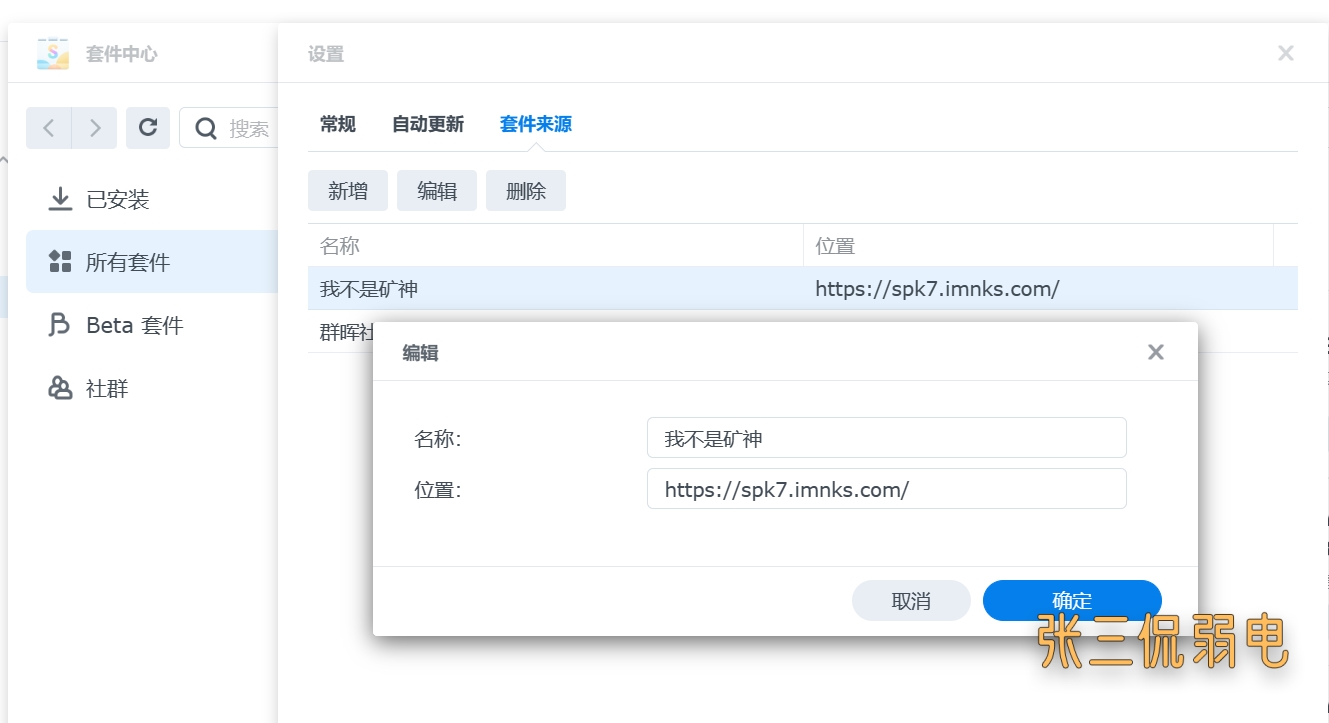This screenshot has width=1329, height=723.
Task: Go back with the left arrow button
Action: coord(49,128)
